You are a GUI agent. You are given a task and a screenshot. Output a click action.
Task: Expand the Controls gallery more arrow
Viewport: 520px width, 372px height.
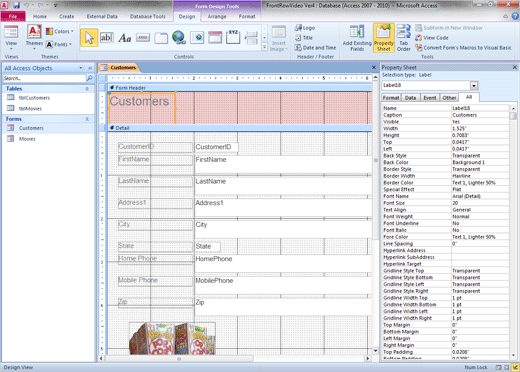(x=264, y=47)
